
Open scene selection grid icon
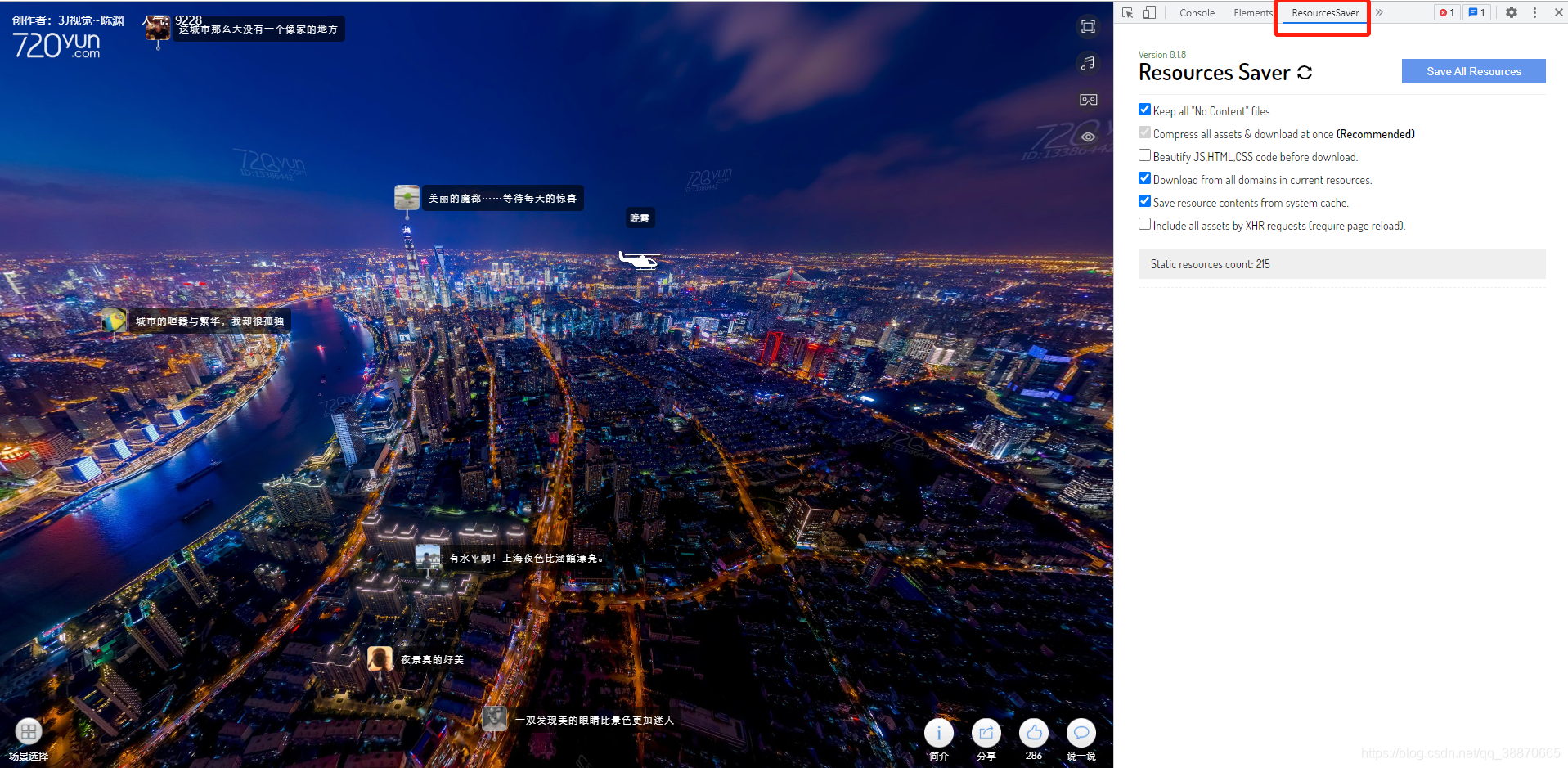29,730
